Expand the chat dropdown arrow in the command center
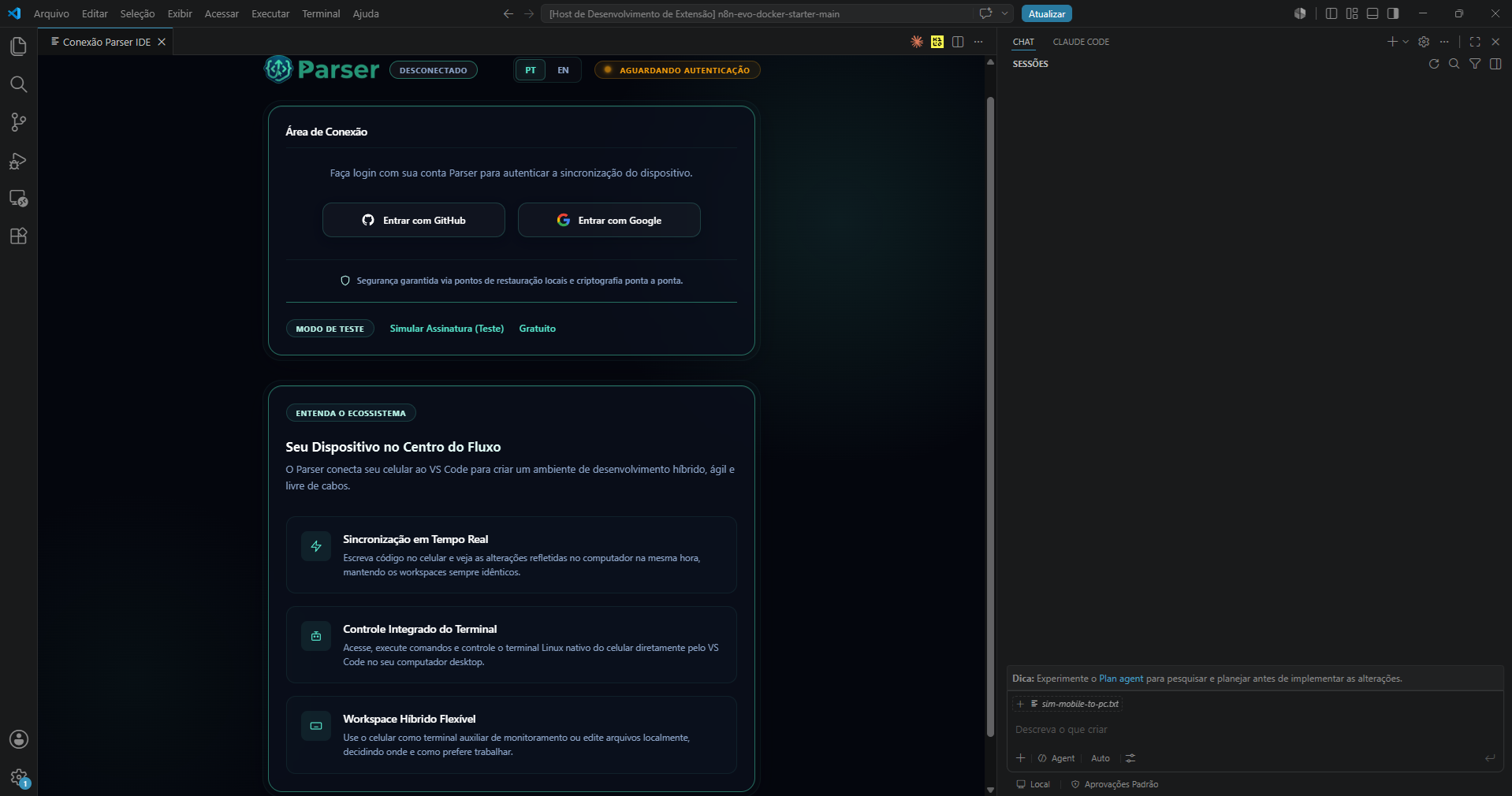Image resolution: width=1512 pixels, height=796 pixels. point(1005,13)
